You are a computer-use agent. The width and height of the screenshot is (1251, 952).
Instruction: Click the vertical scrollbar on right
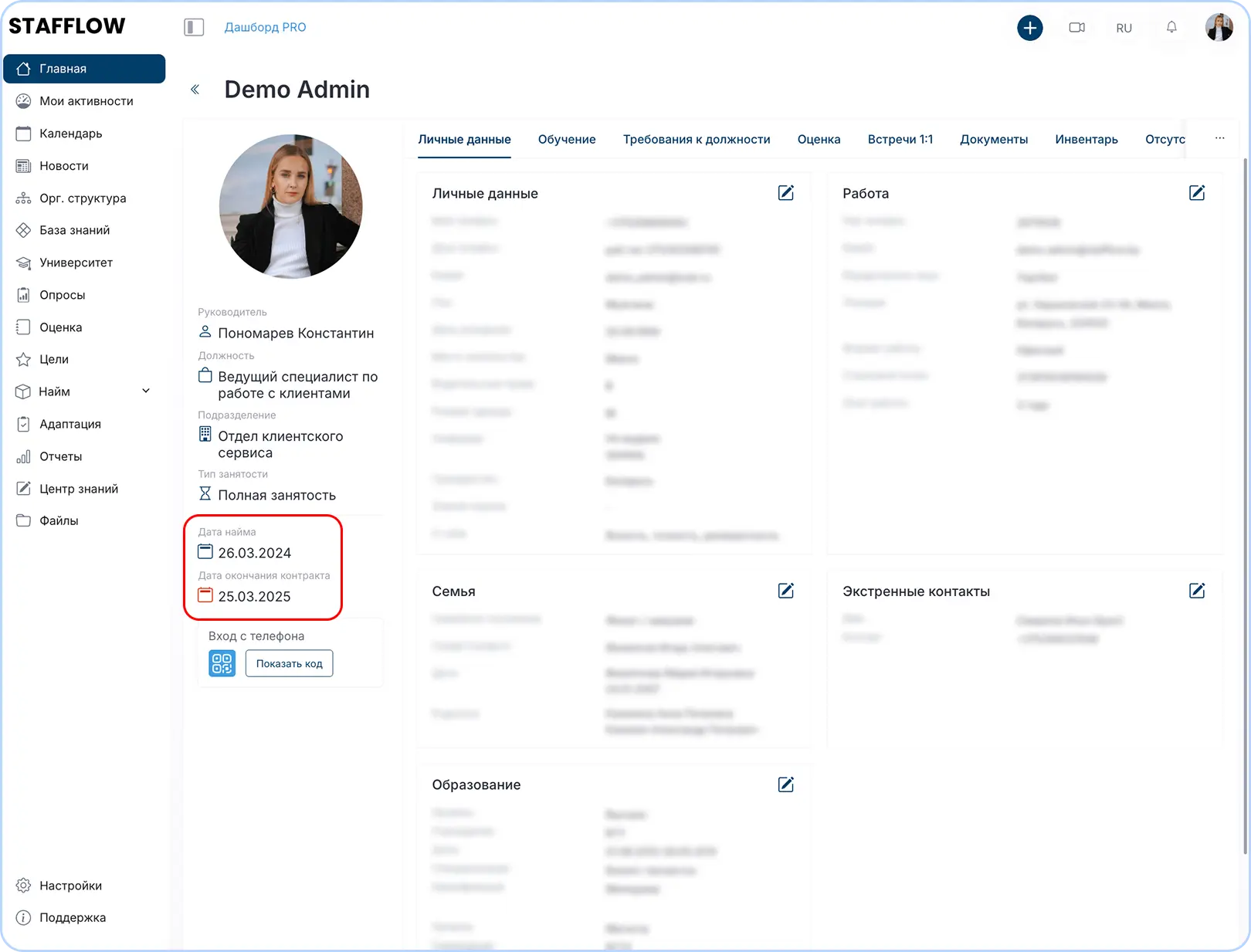1245,502
